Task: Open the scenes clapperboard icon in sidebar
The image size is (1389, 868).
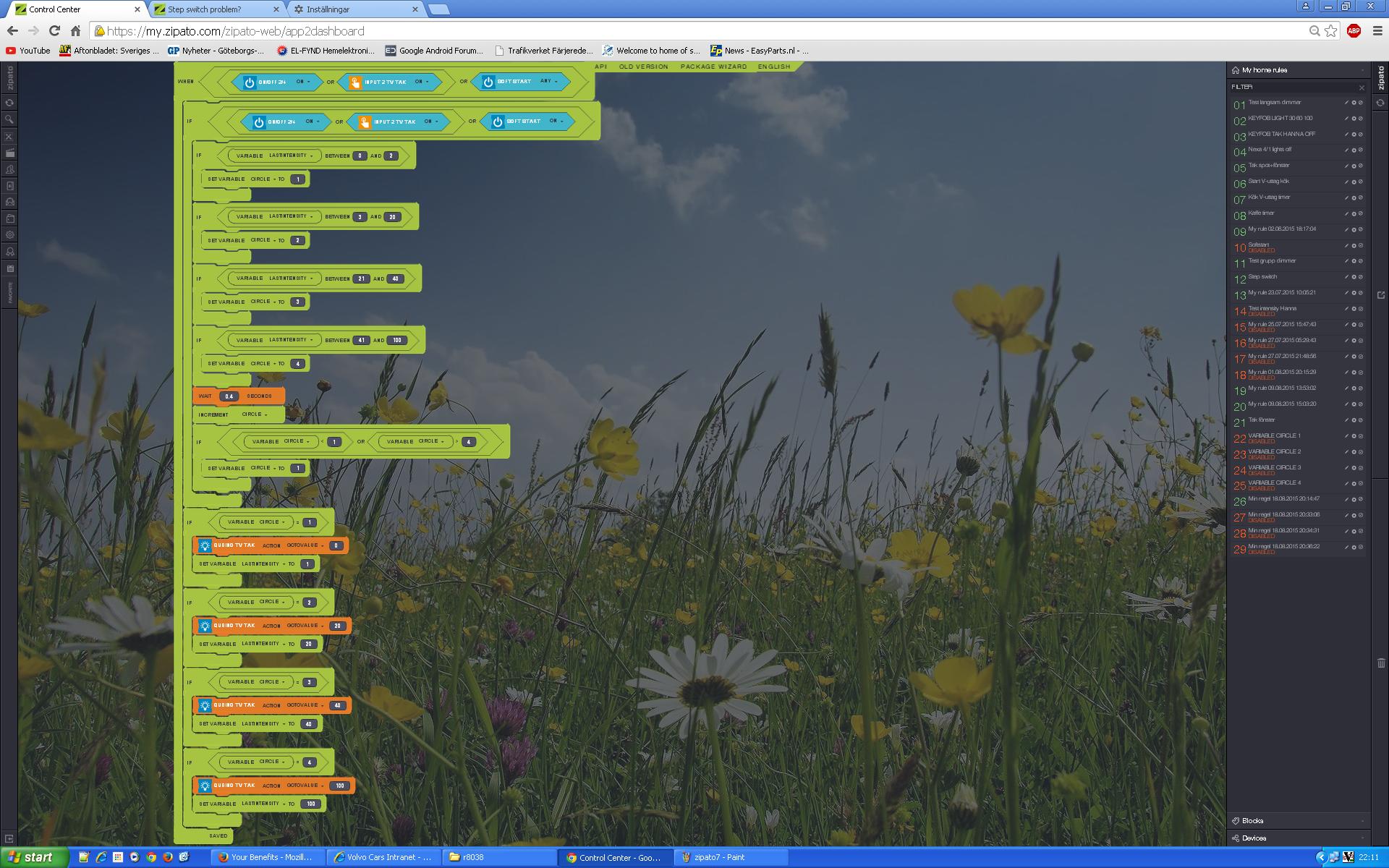Action: (x=9, y=153)
